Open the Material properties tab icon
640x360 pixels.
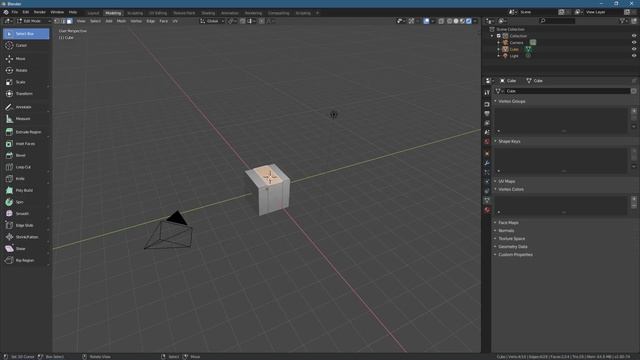coord(487,210)
